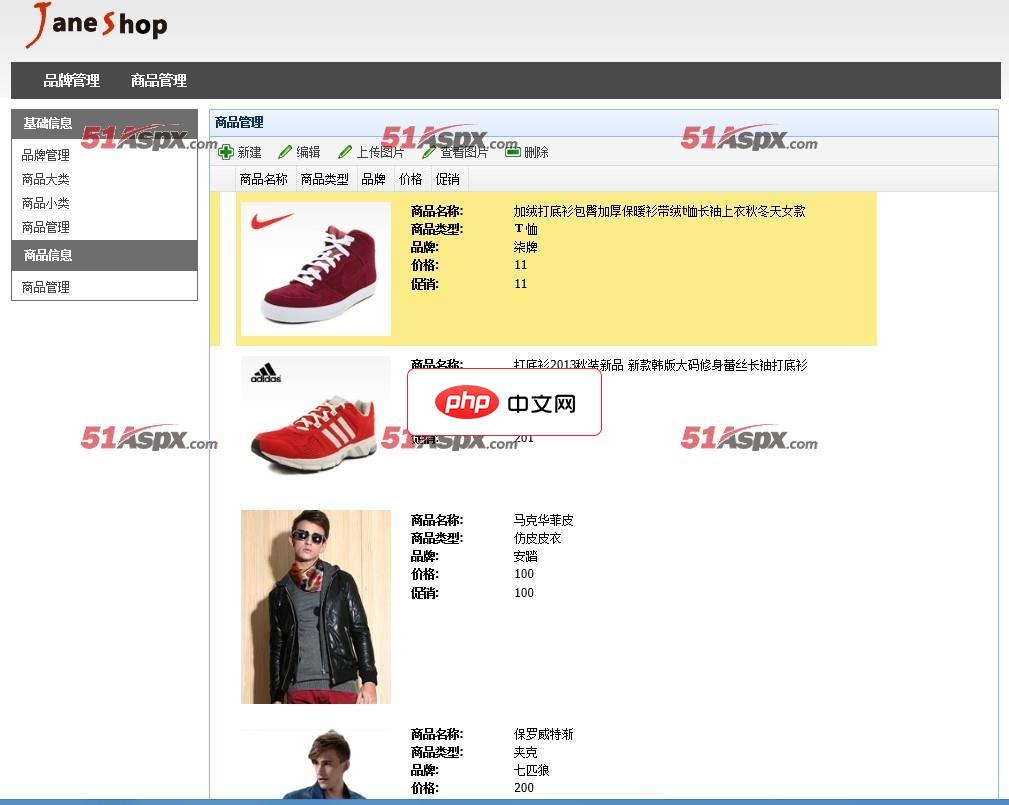Select 品牌管理 link in the sidebar
Screen dimensions: 1009x805
coord(46,155)
